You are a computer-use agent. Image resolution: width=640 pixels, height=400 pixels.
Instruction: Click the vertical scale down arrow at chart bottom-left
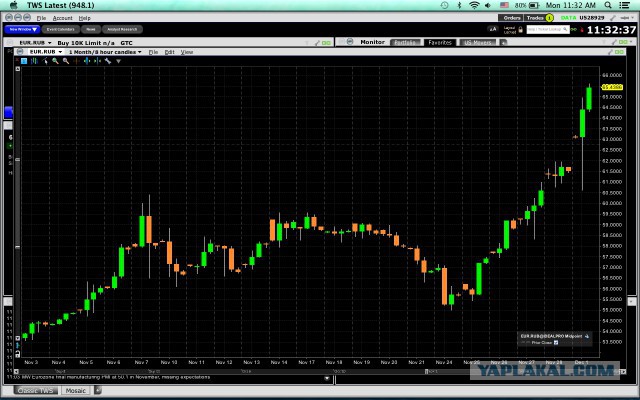18,338
